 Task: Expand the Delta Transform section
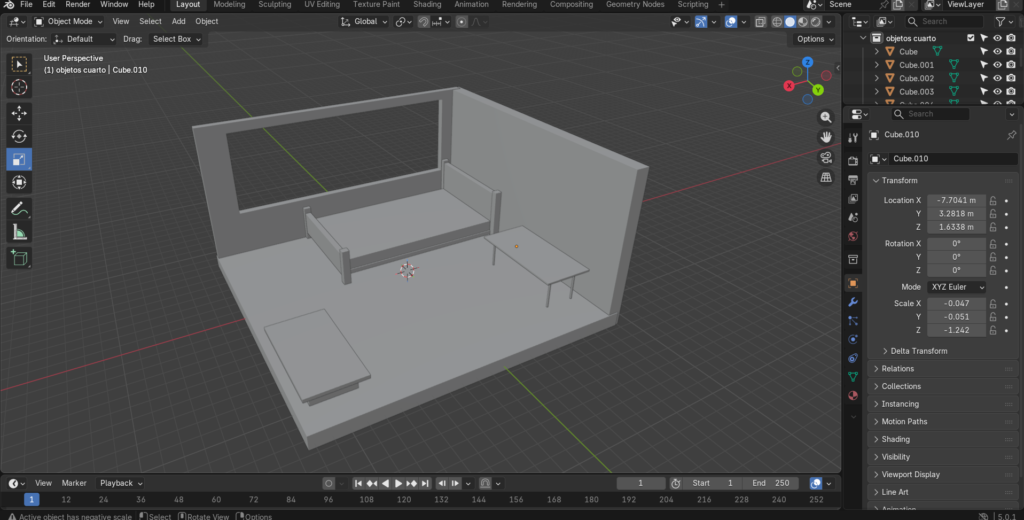(918, 351)
